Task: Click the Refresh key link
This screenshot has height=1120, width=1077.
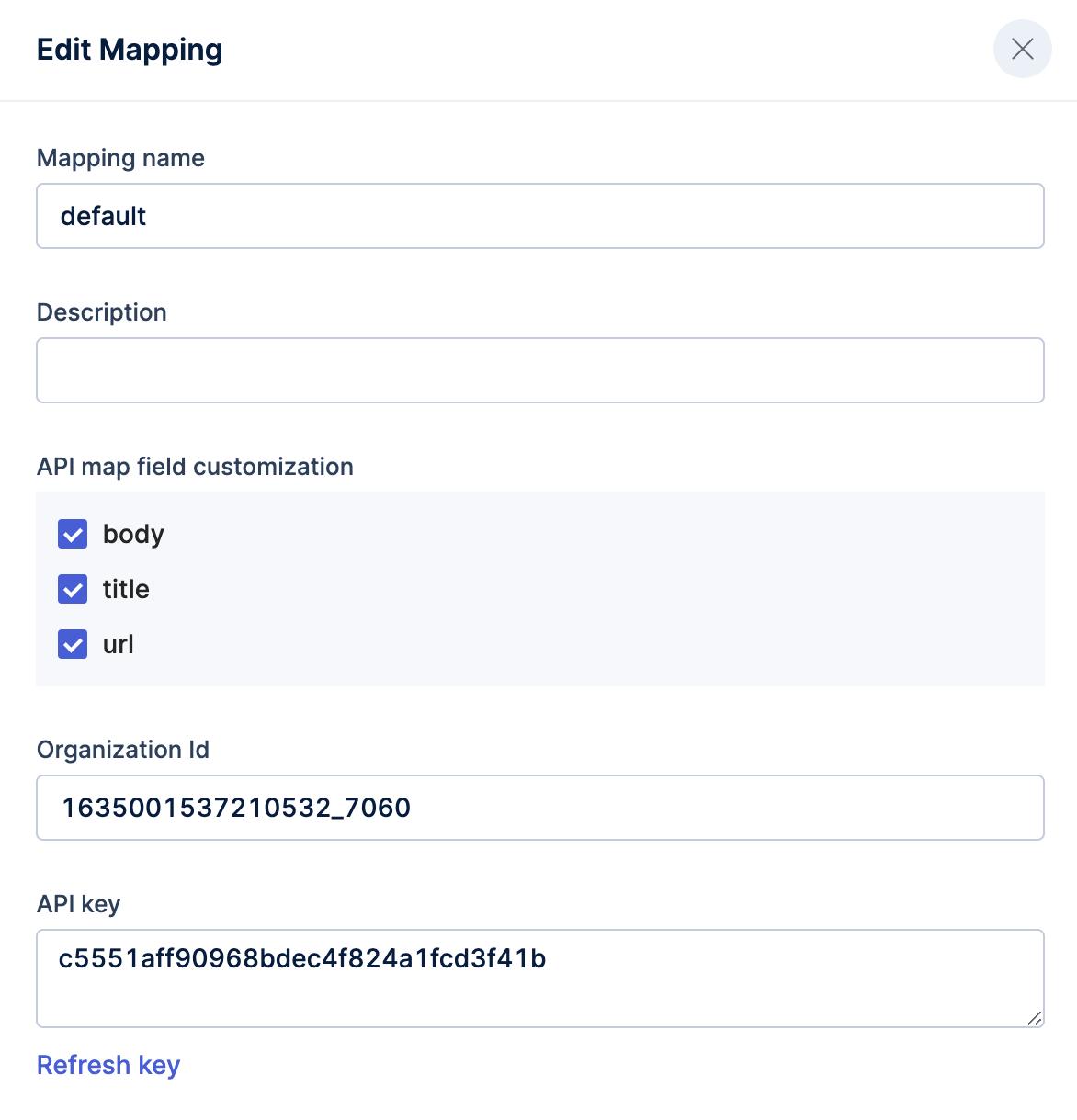Action: click(108, 1064)
